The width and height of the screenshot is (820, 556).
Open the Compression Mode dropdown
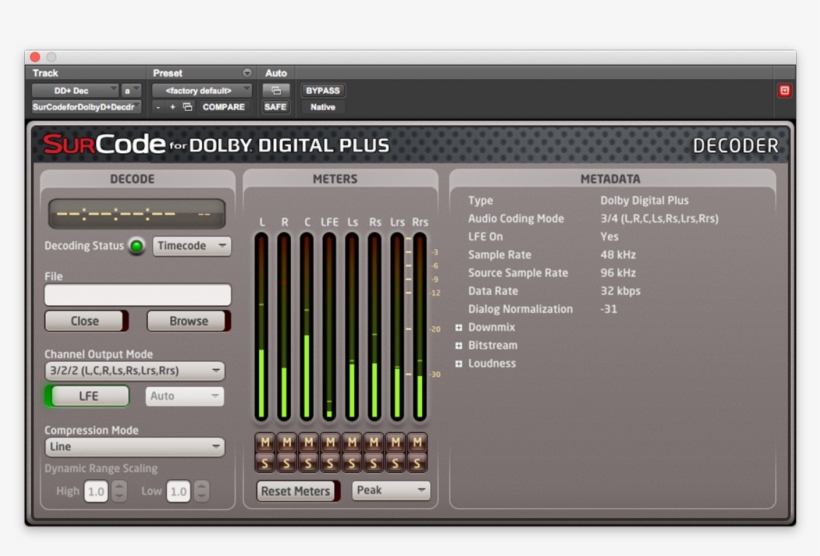click(x=135, y=447)
